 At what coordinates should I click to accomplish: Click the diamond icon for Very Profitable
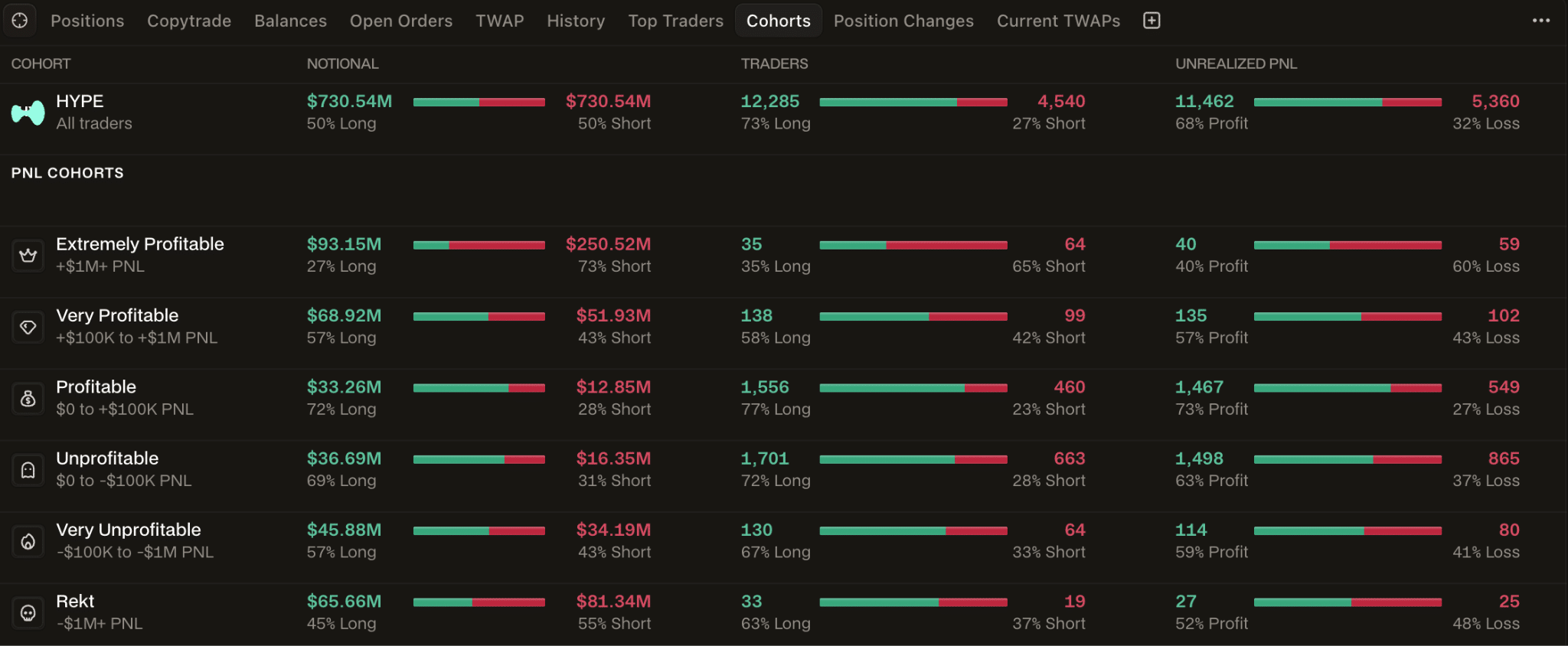pyautogui.click(x=28, y=327)
